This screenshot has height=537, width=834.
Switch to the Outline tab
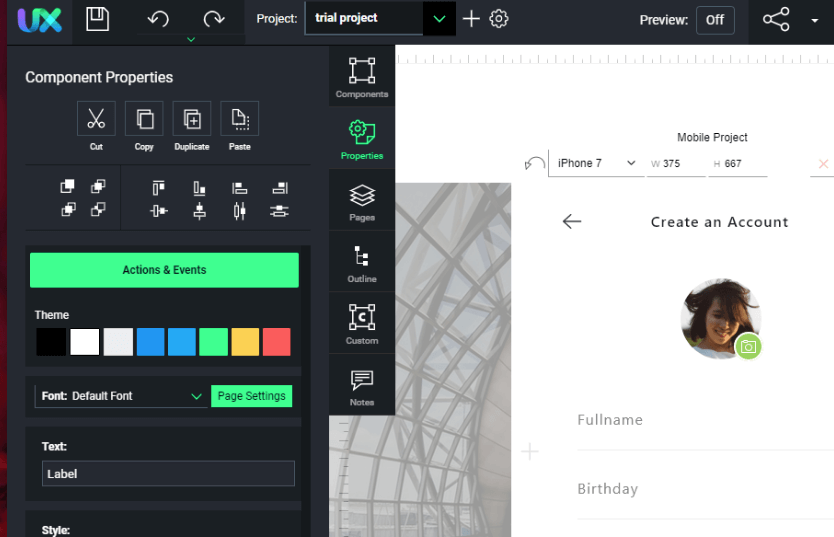coord(362,263)
